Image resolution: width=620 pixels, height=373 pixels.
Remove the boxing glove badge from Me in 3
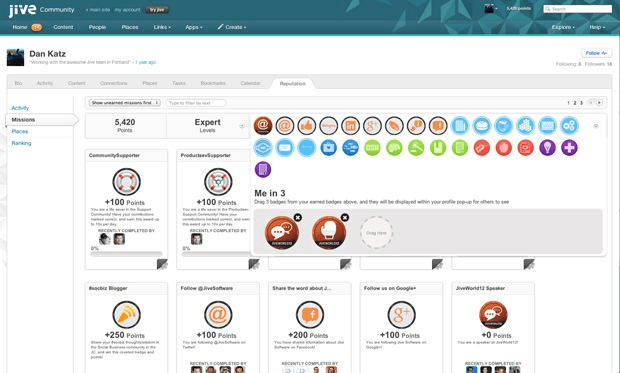(345, 217)
